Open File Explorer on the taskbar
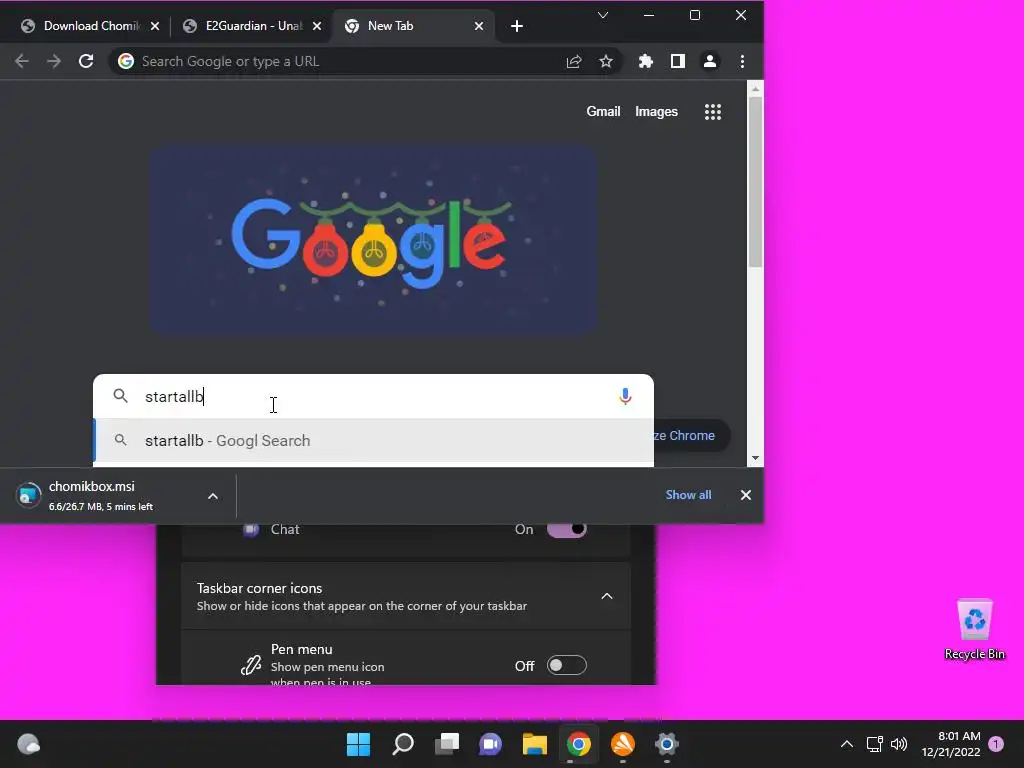The width and height of the screenshot is (1024, 768). (535, 744)
